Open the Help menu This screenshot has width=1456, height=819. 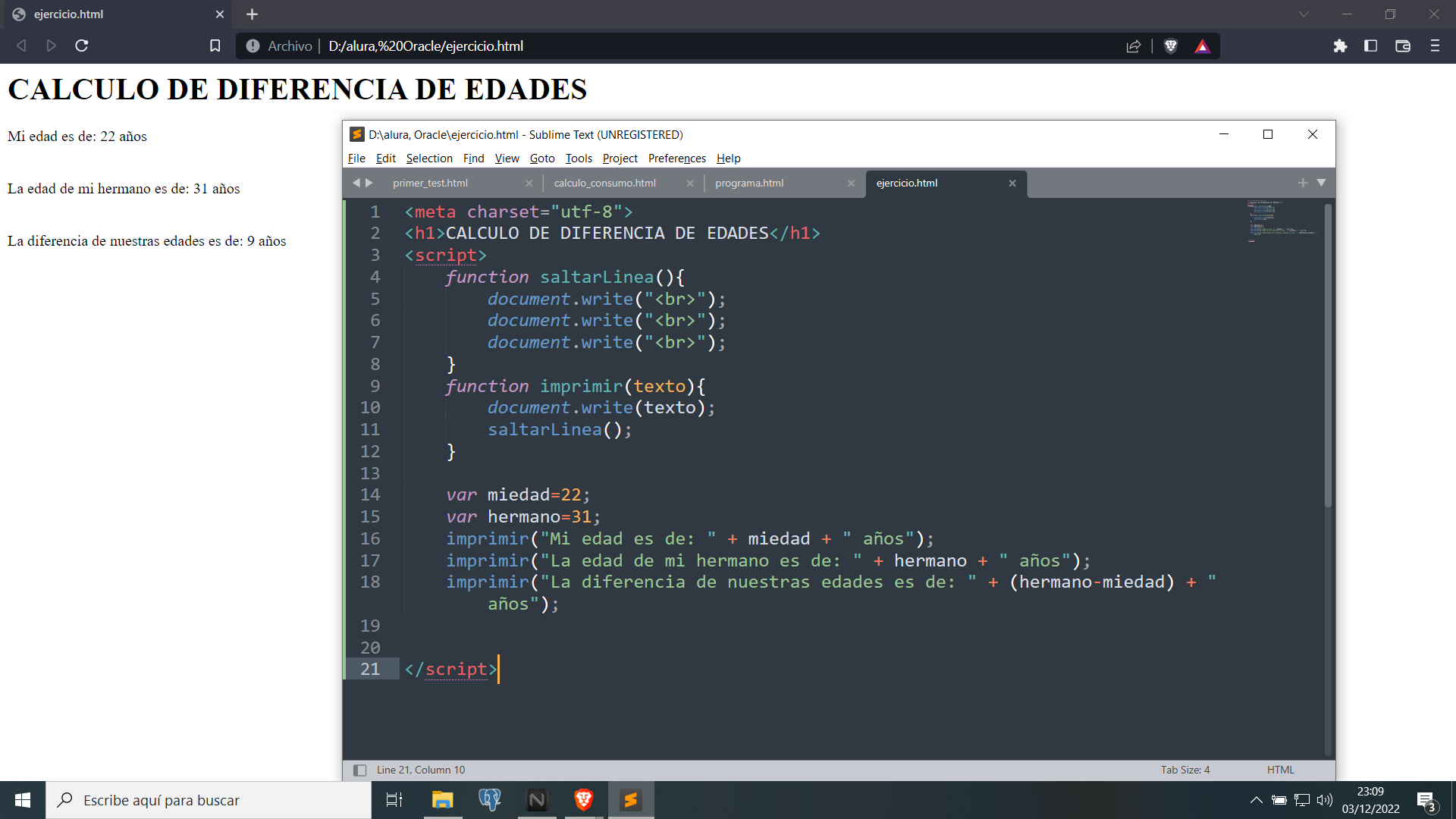pyautogui.click(x=729, y=158)
